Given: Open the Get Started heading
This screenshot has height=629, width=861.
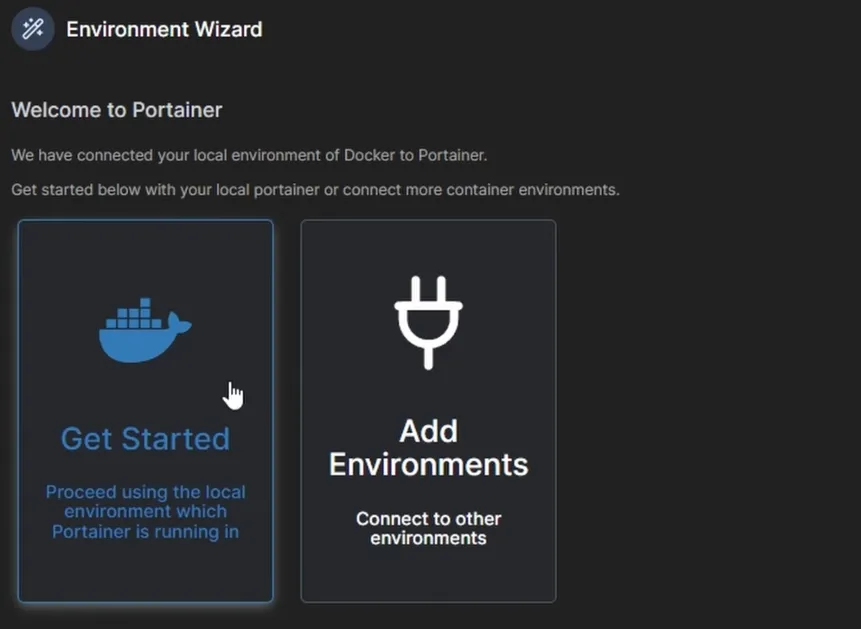Looking at the screenshot, I should click(x=145, y=438).
